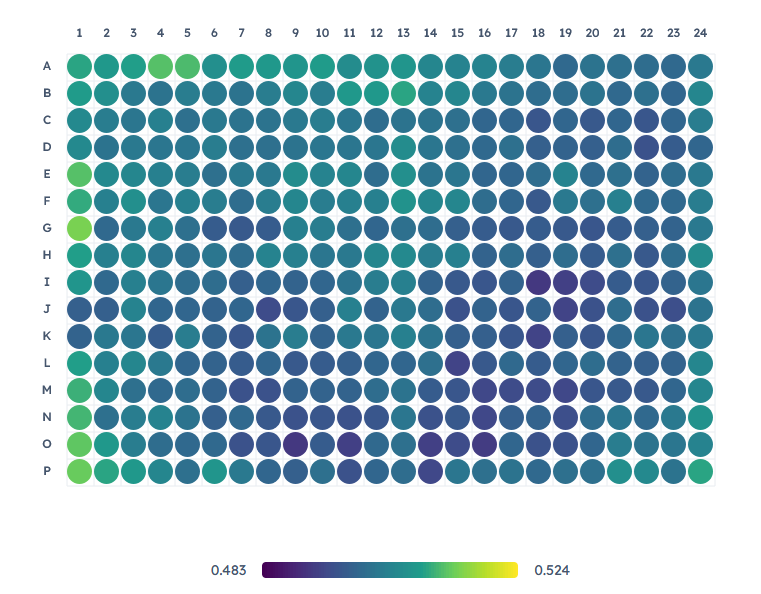Click the bright green well G1

(80, 228)
